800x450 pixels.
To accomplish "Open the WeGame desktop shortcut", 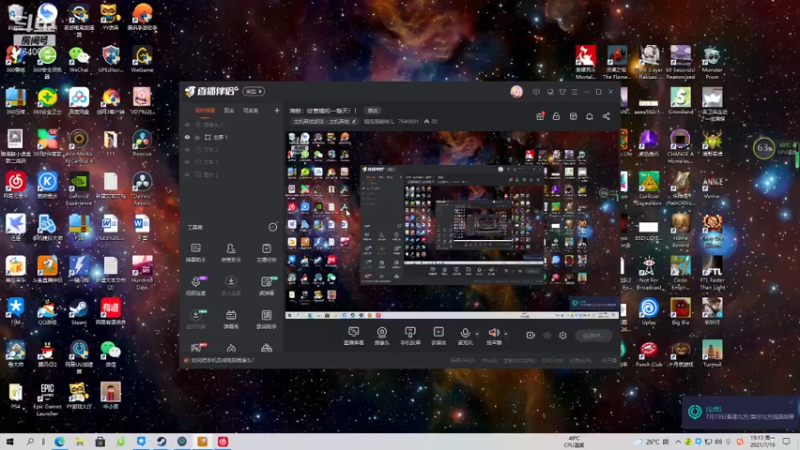I will tap(142, 59).
